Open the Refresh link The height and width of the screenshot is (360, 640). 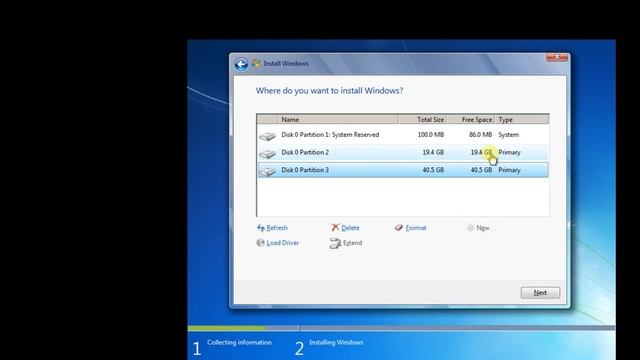coord(277,228)
